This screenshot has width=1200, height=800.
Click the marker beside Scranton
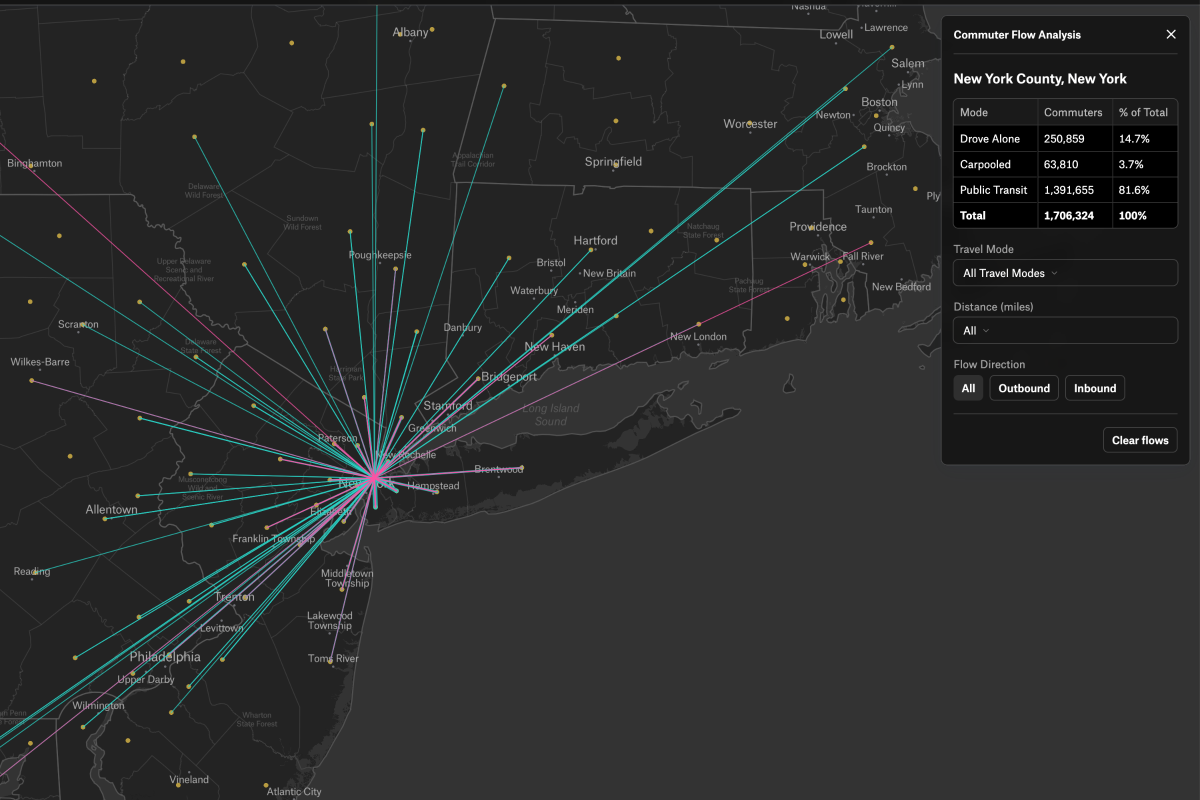(x=82, y=324)
